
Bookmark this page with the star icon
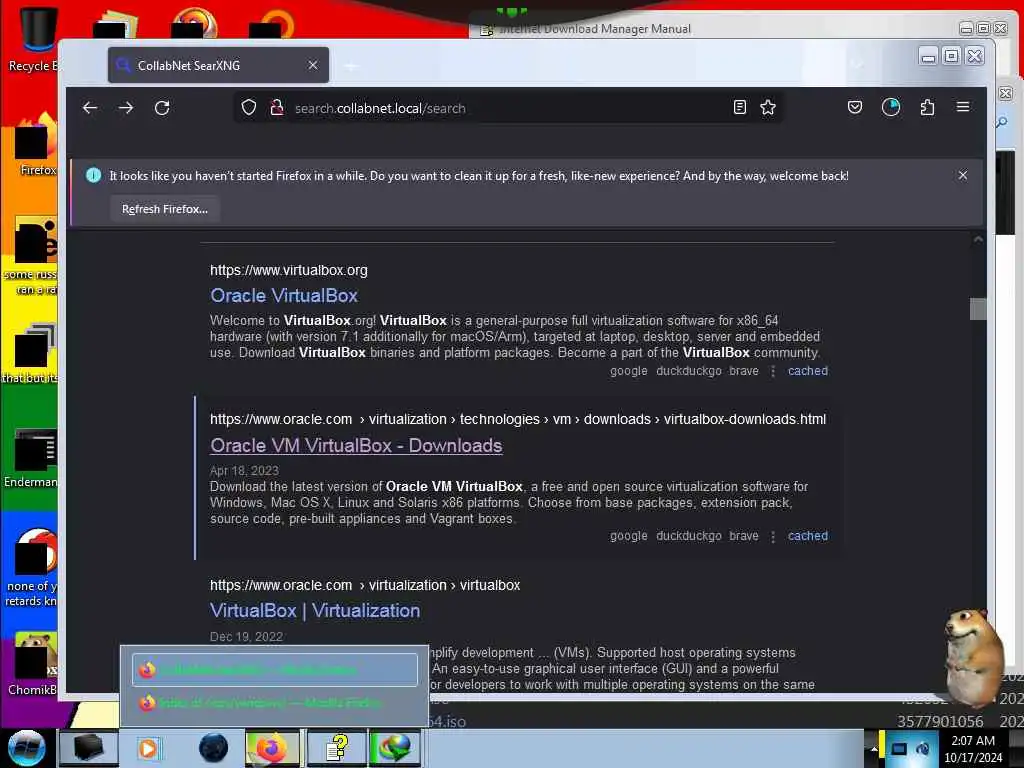(x=768, y=108)
